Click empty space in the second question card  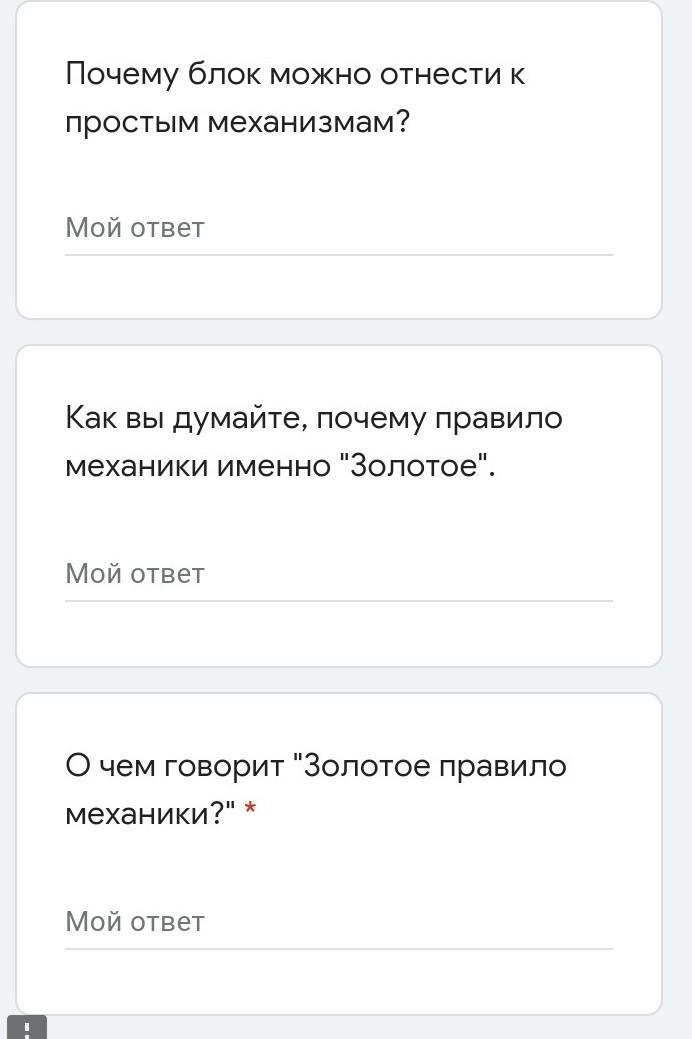pos(339,636)
